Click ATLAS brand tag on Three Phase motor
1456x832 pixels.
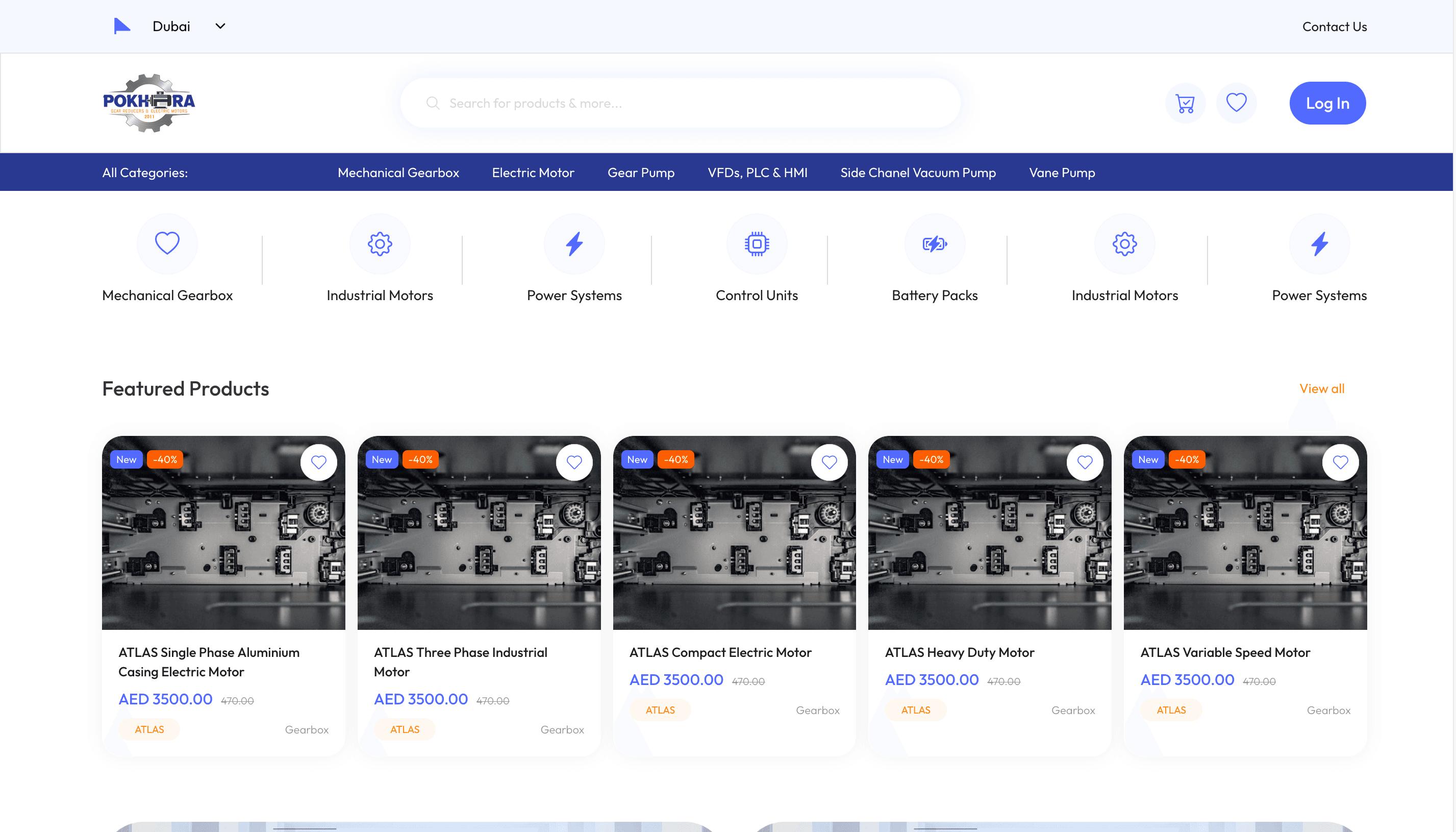404,730
